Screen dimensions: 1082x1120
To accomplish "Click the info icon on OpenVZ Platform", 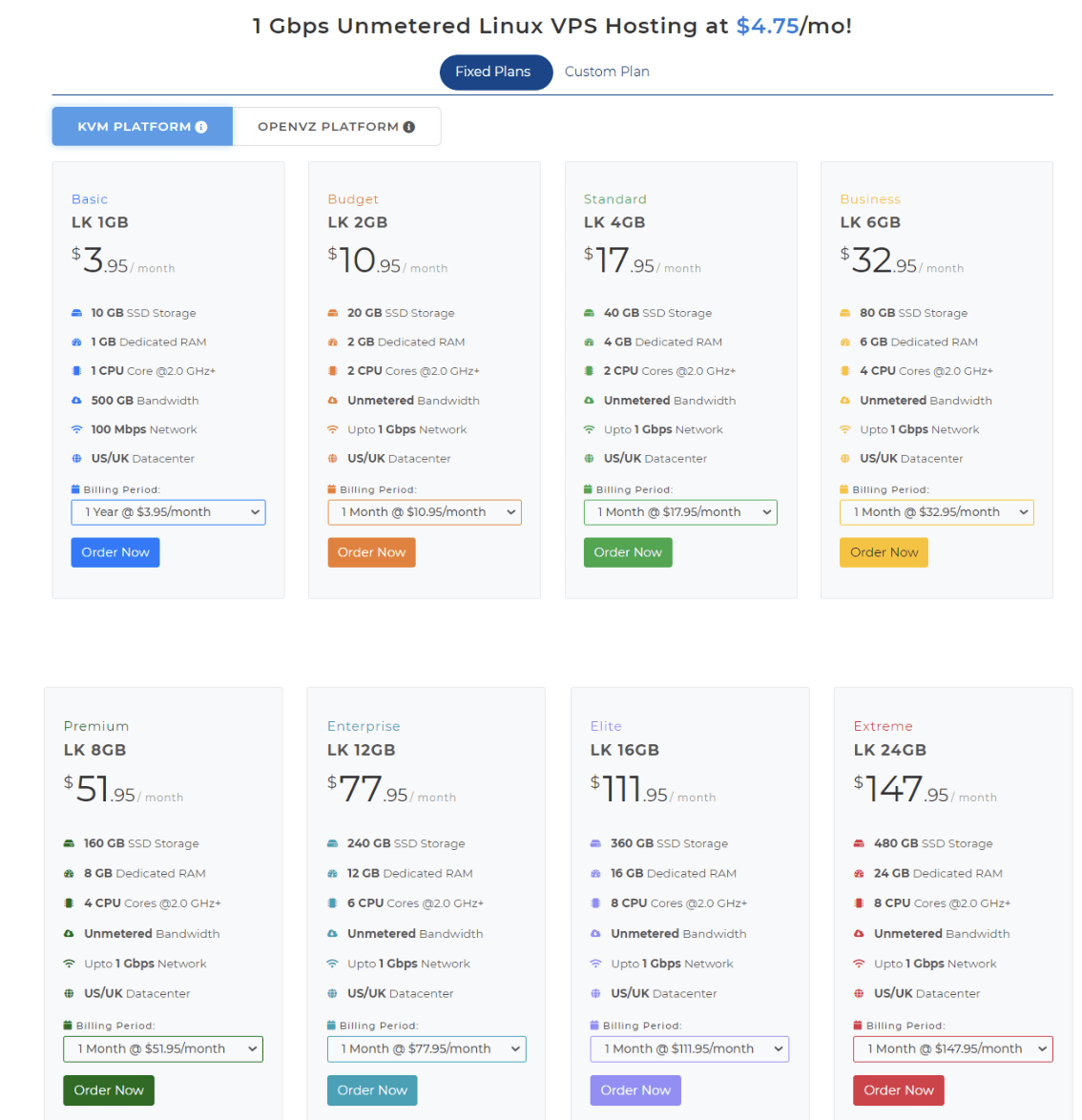I will coord(409,127).
